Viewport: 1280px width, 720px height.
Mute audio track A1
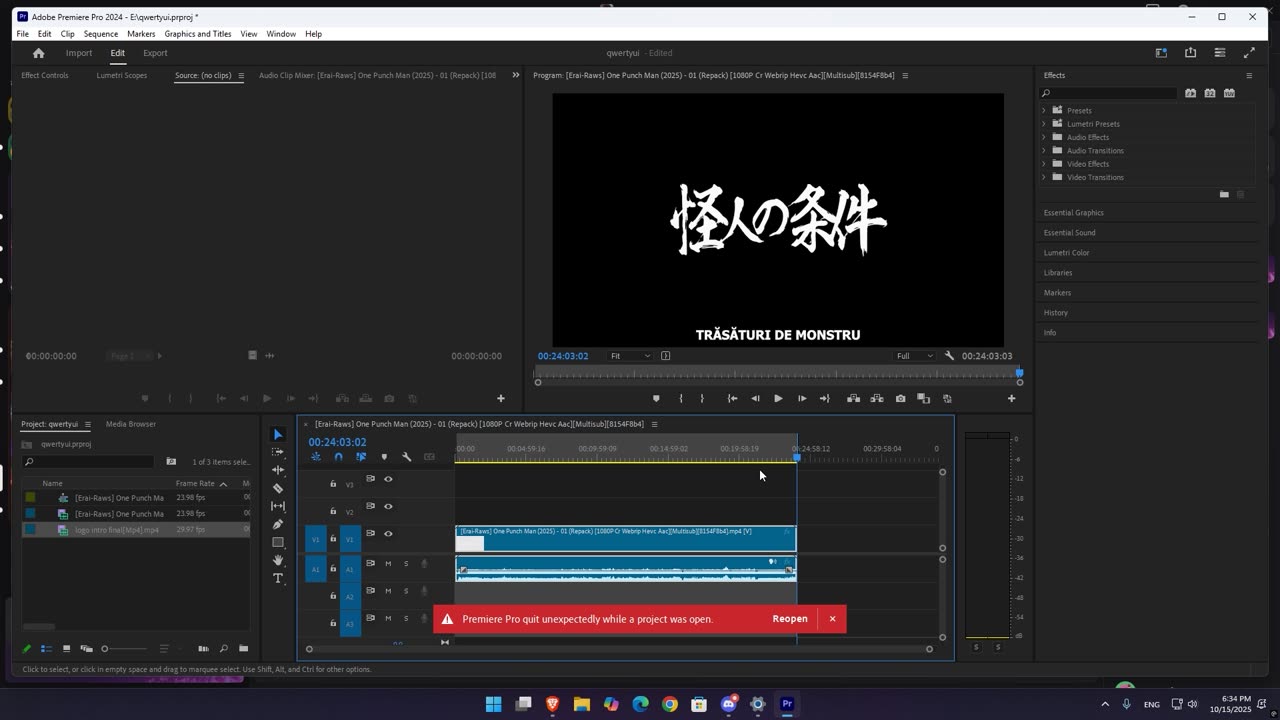(388, 564)
